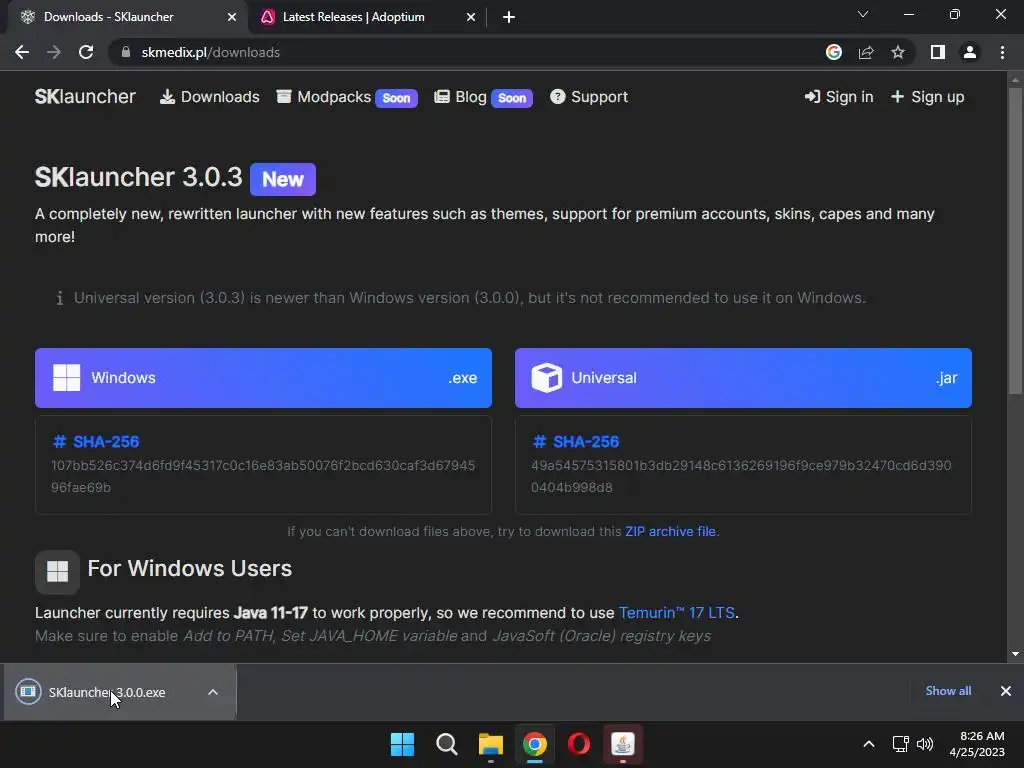1024x768 pixels.
Task: Click the browser forward arrow
Action: pos(54,52)
